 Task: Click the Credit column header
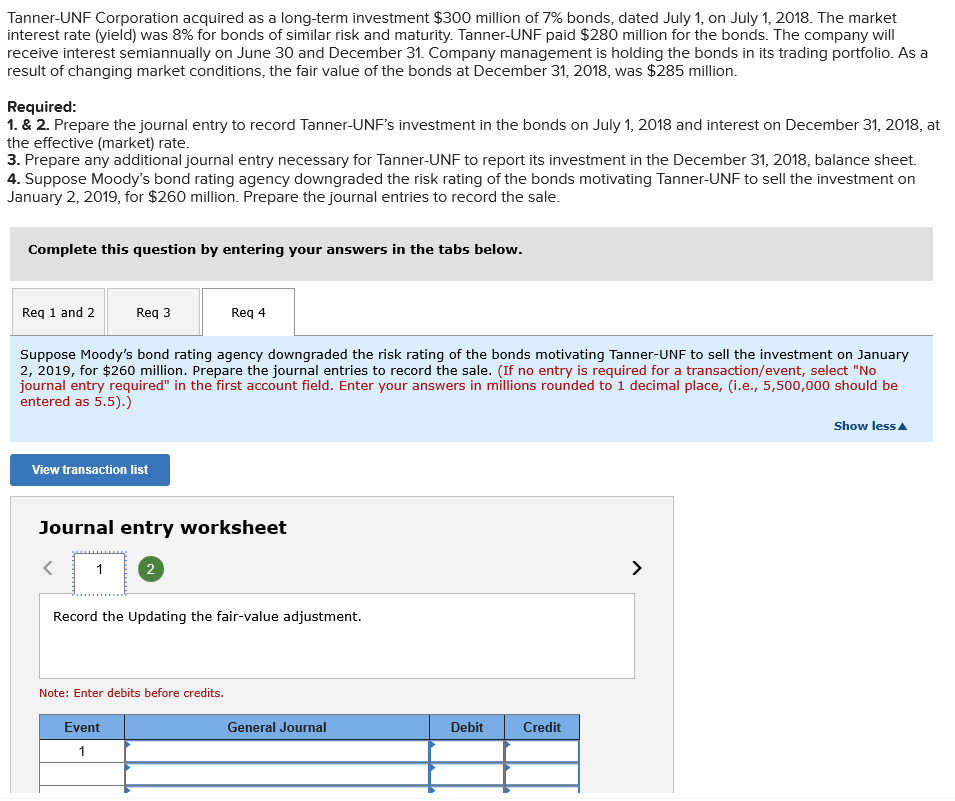(542, 727)
